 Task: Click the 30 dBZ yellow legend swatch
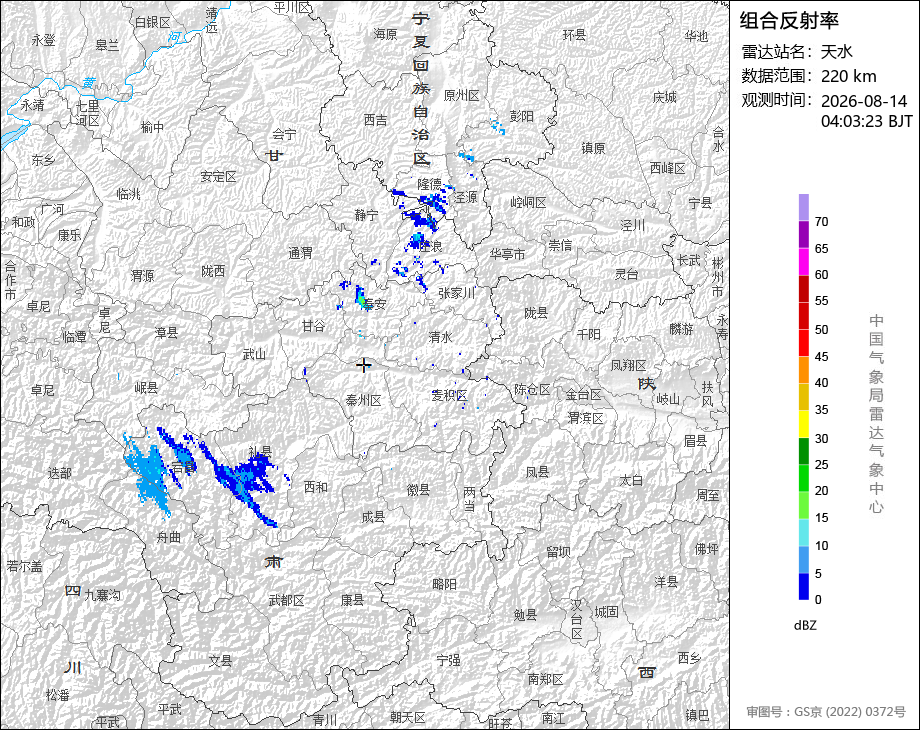click(x=804, y=424)
